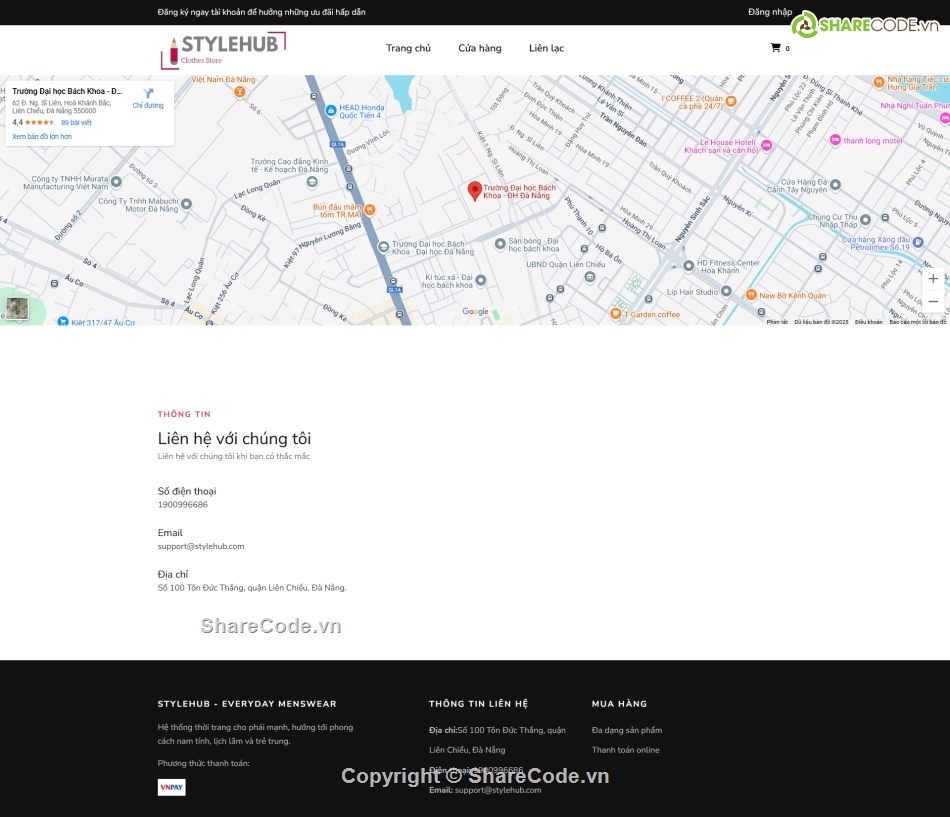
Task: Open the 89 bài viết reviews link
Action: (76, 122)
